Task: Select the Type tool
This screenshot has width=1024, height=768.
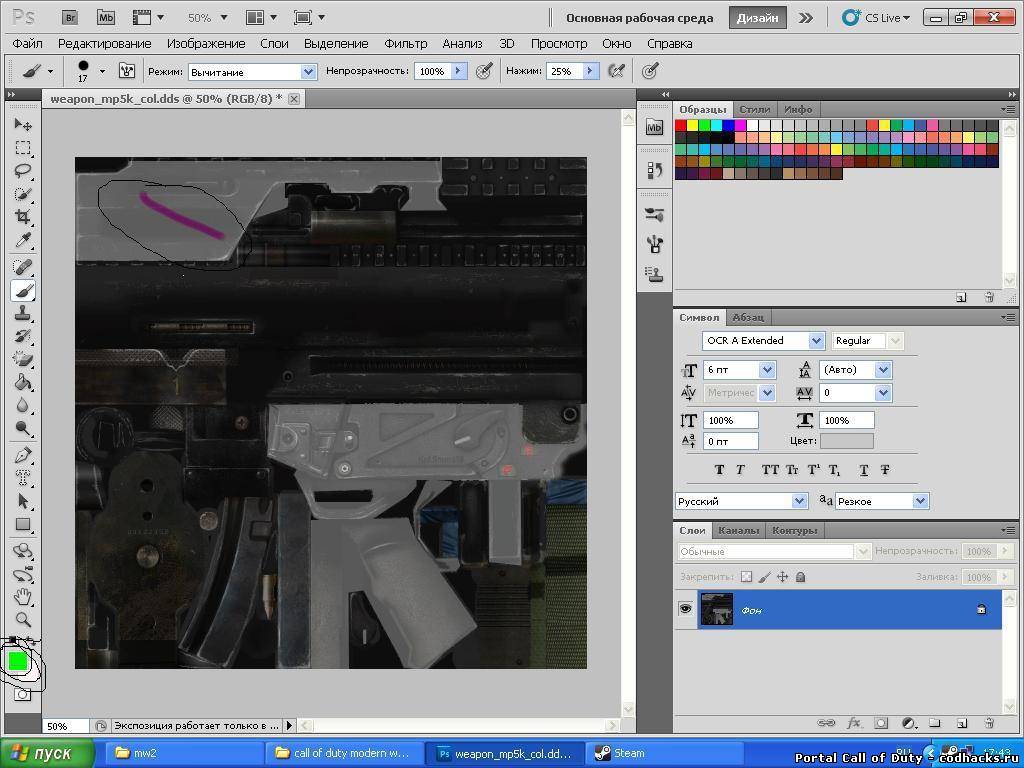Action: (x=23, y=478)
